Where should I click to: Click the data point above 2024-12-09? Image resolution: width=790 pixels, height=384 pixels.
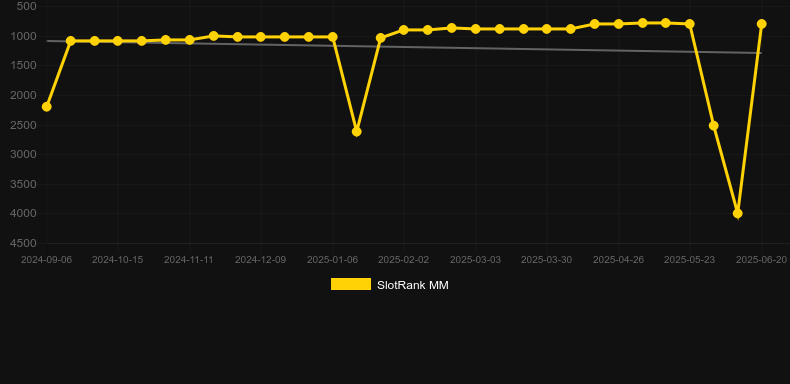[x=260, y=37]
